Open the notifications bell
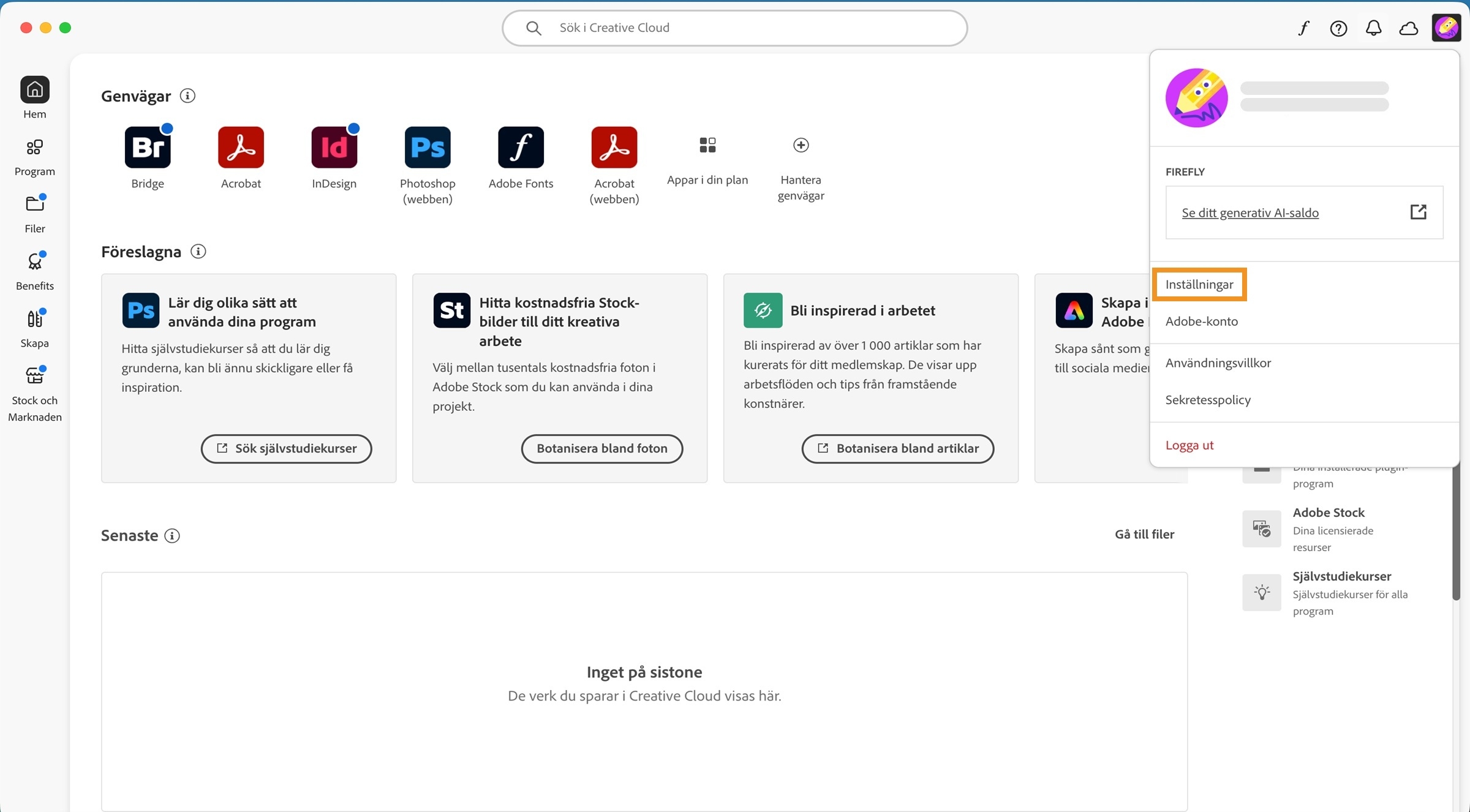 pyautogui.click(x=1374, y=28)
